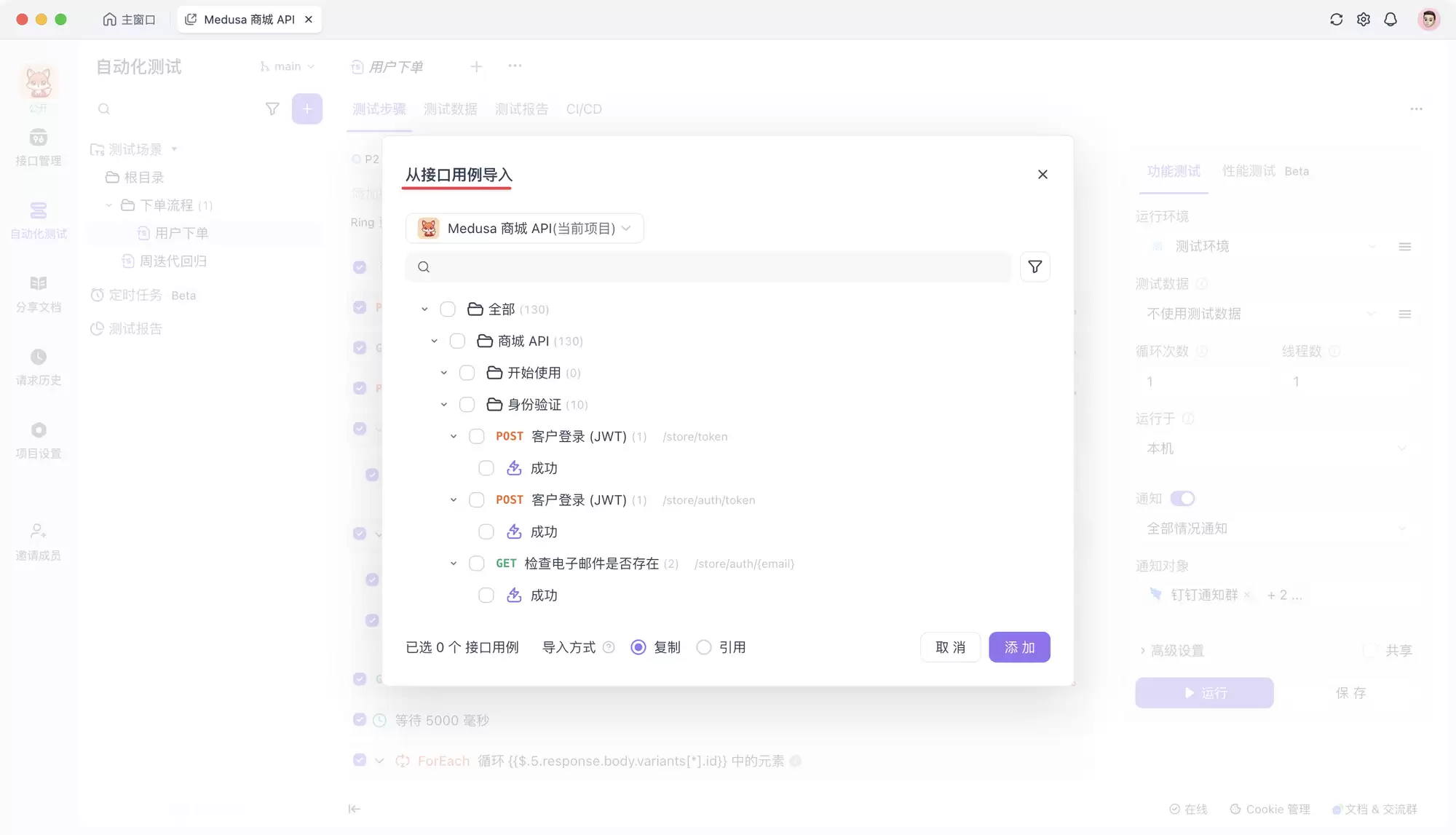Click search icon in left panel

click(x=104, y=109)
